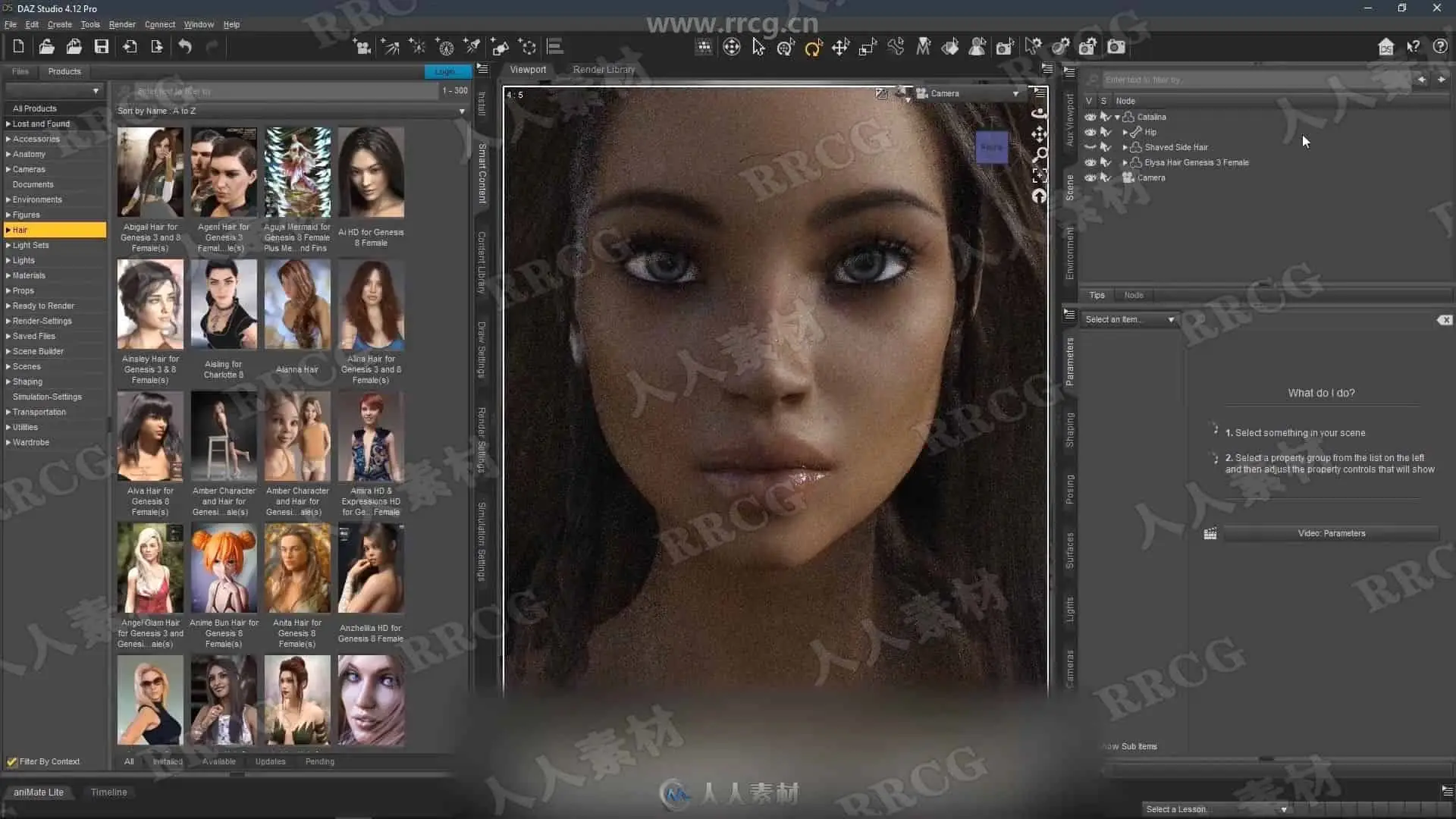Screen dimensions: 1456x819
Task: Click the Abigail Hair product thumbnail
Action: [x=150, y=173]
